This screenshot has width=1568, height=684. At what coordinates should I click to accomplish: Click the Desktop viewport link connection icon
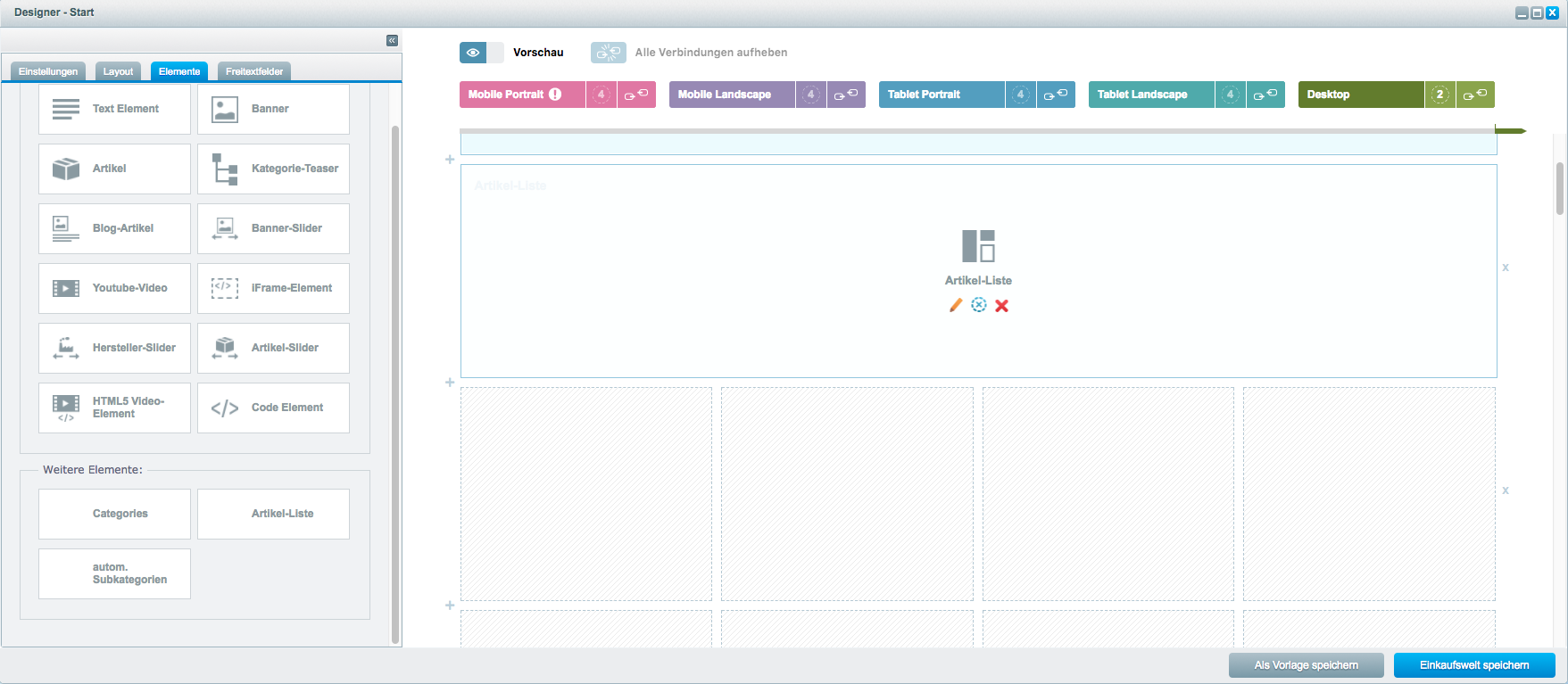[x=1475, y=95]
